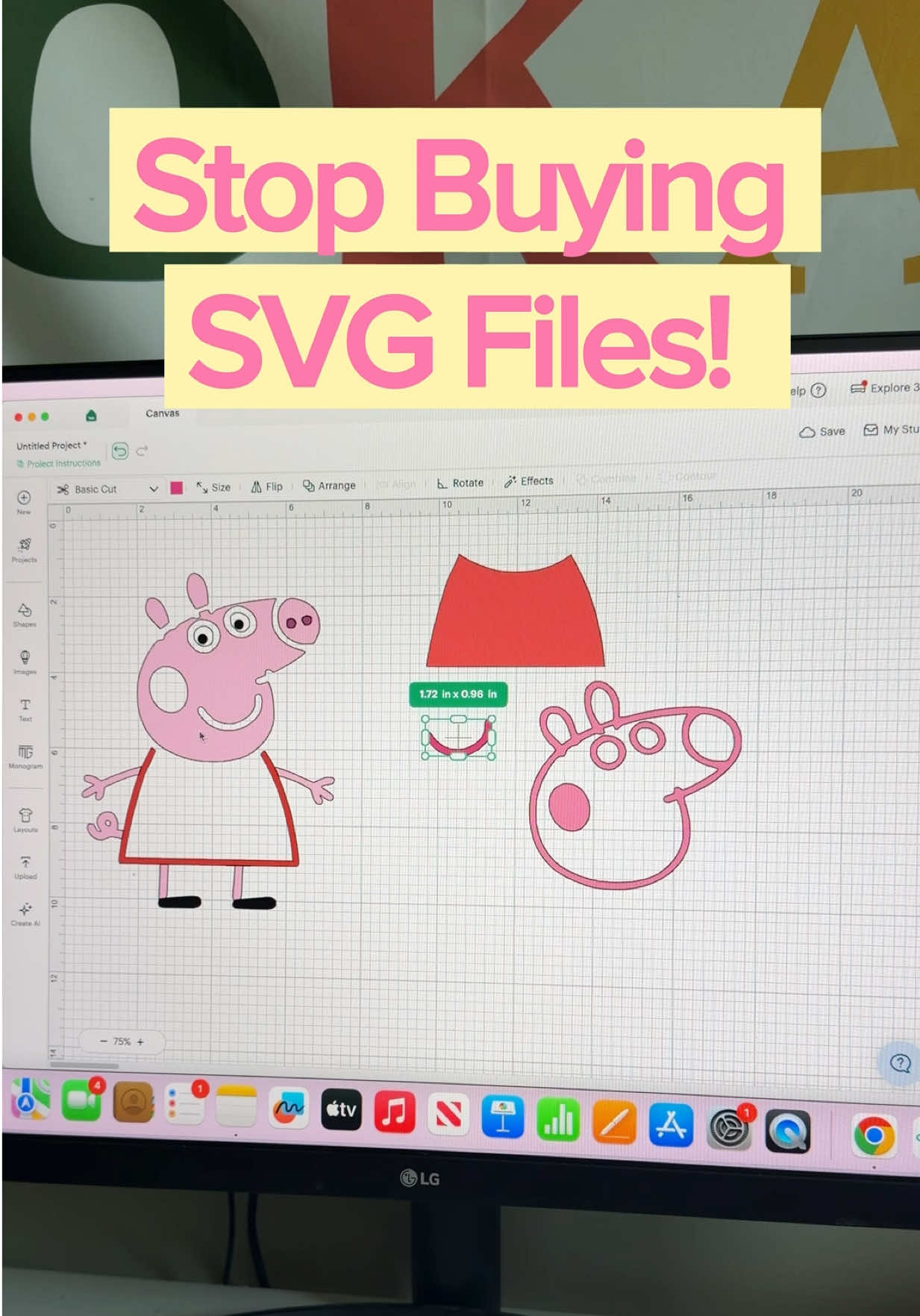Click the Help question mark icon

coord(819,390)
